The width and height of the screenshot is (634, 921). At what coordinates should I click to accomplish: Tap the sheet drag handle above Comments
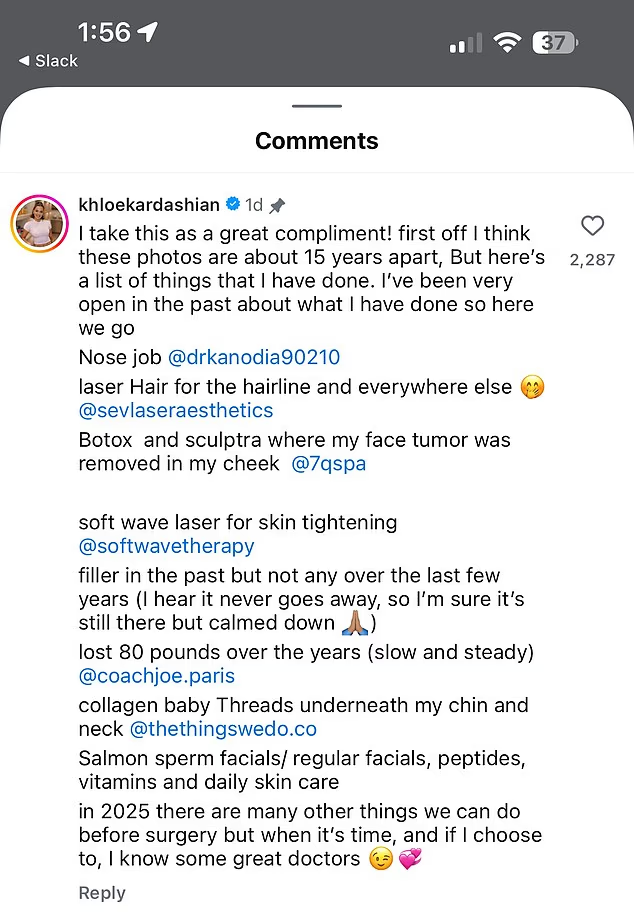click(316, 106)
